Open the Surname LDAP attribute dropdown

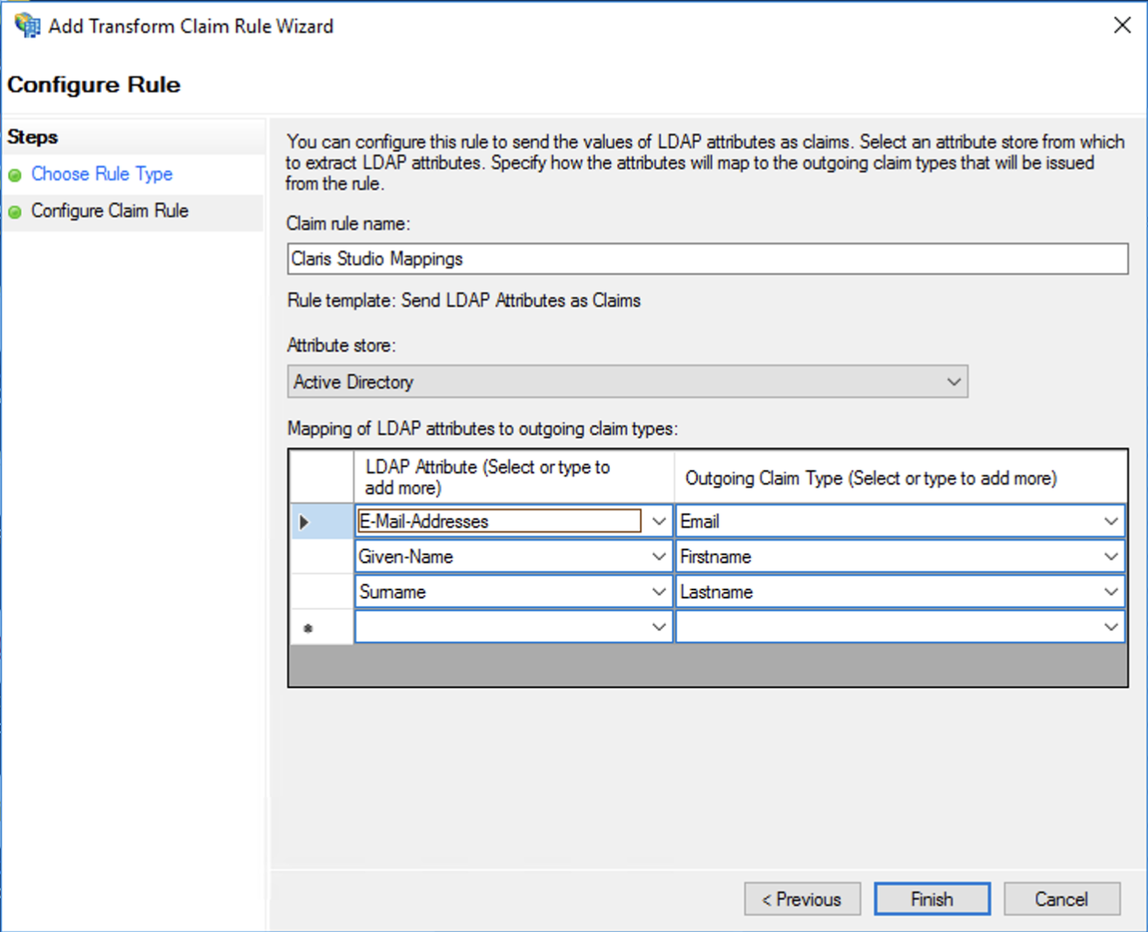point(659,591)
